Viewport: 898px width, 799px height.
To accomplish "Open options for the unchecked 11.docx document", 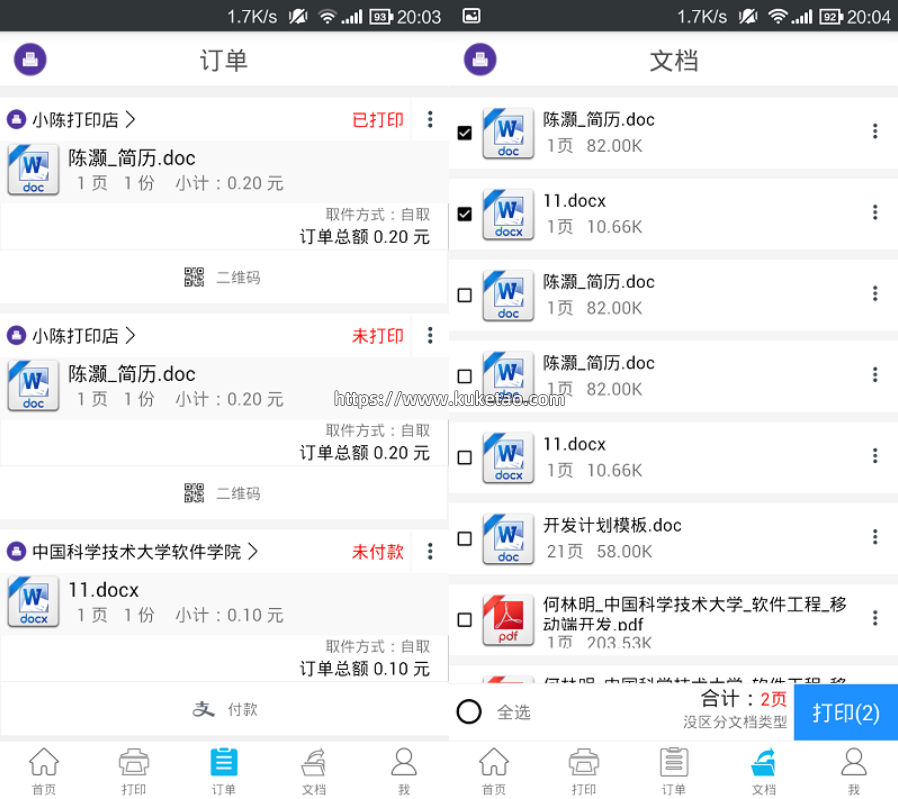I will point(875,456).
